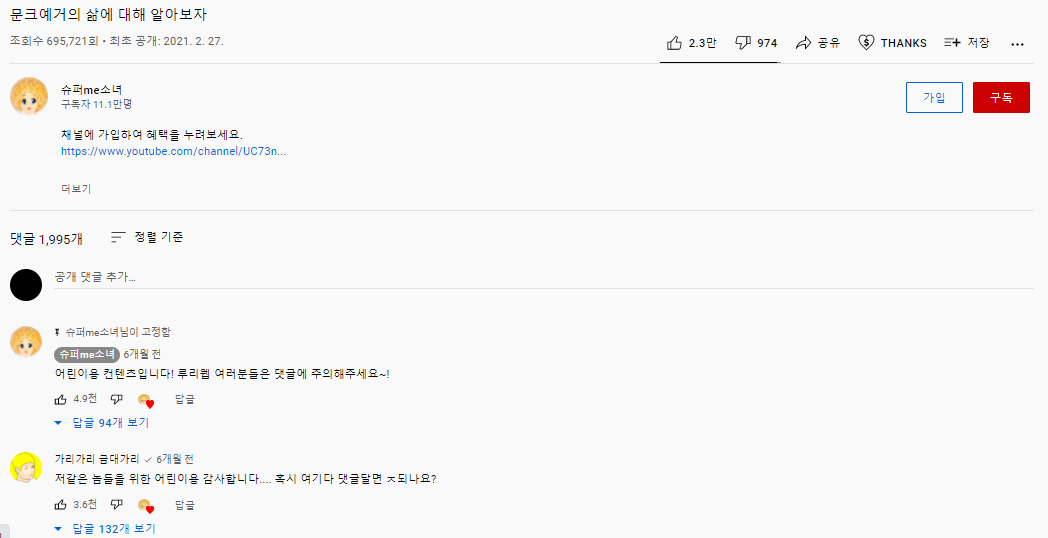The width and height of the screenshot is (1048, 538).
Task: Expand 답글 132개 보기 replies
Action: click(106, 528)
